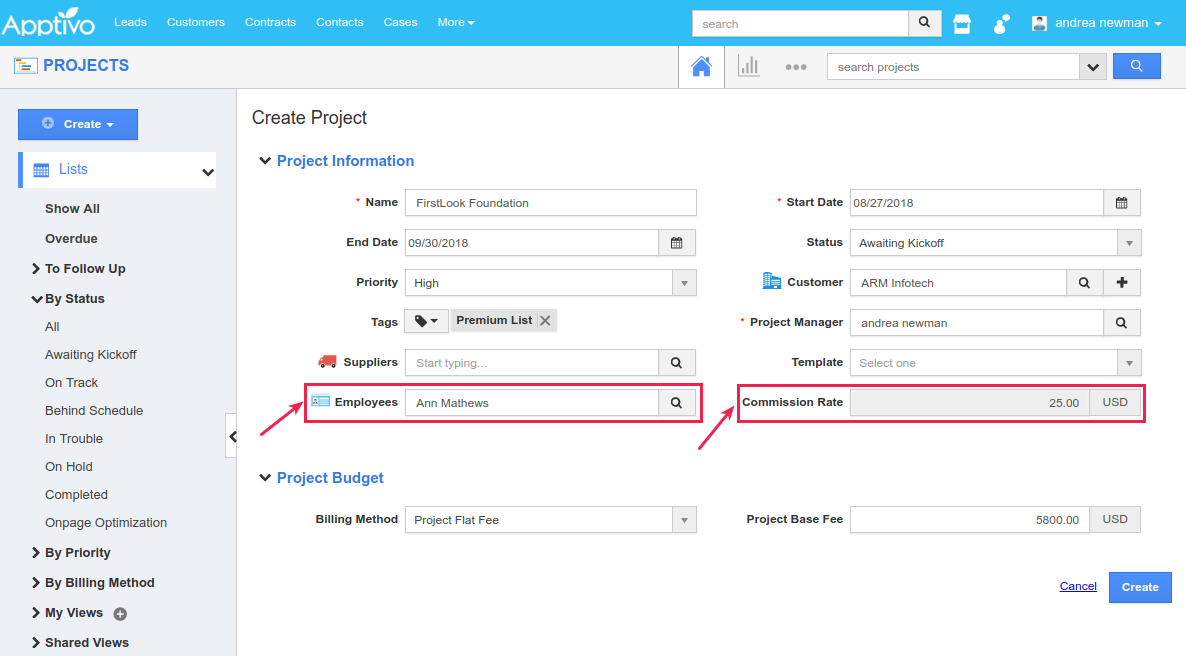1186x656 pixels.
Task: Click the Employees lookup magnifier icon
Action: (x=677, y=402)
